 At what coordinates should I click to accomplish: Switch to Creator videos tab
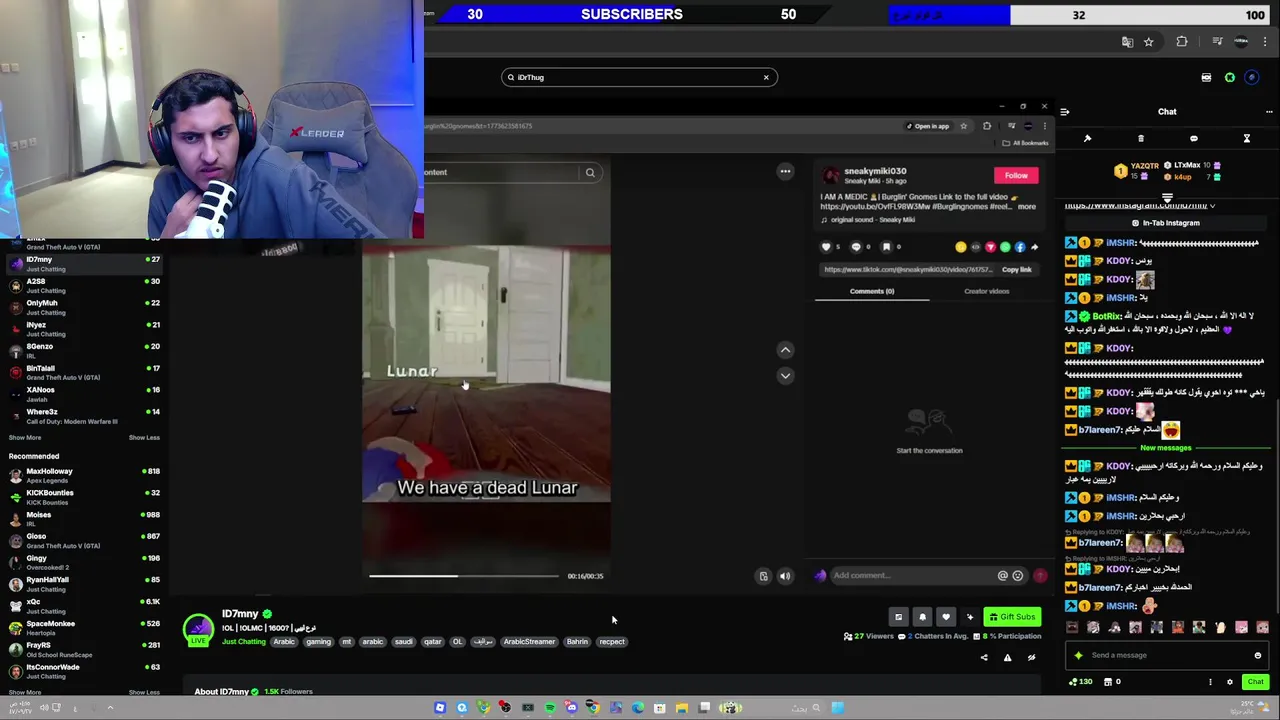pyautogui.click(x=986, y=291)
